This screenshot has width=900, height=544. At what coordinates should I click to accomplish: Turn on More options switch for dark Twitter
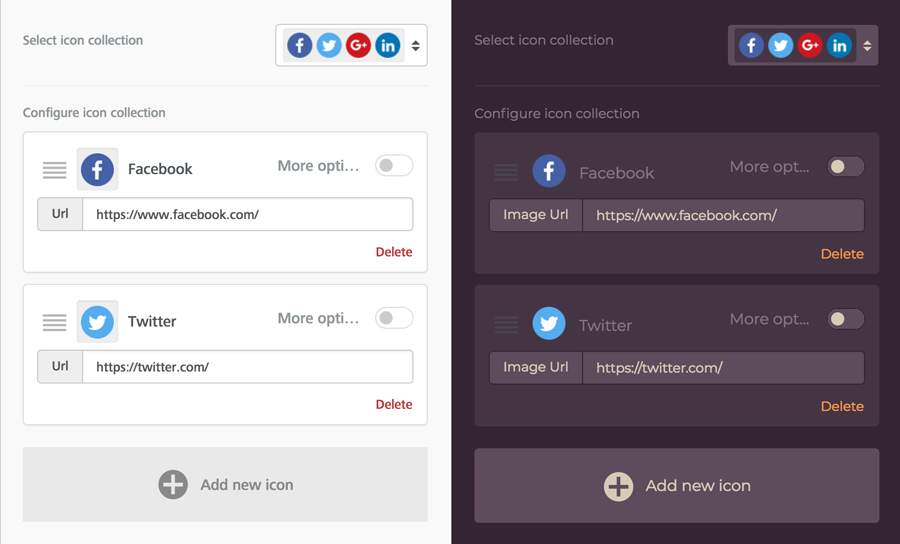tap(845, 320)
